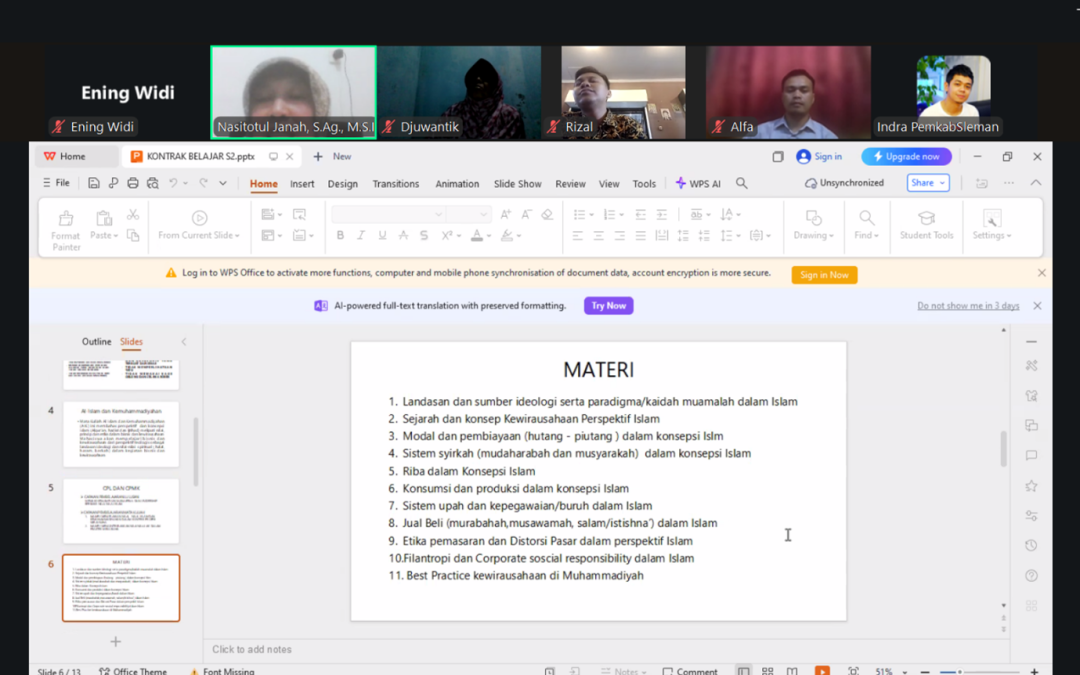Expand the Share button dropdown

coord(942,183)
